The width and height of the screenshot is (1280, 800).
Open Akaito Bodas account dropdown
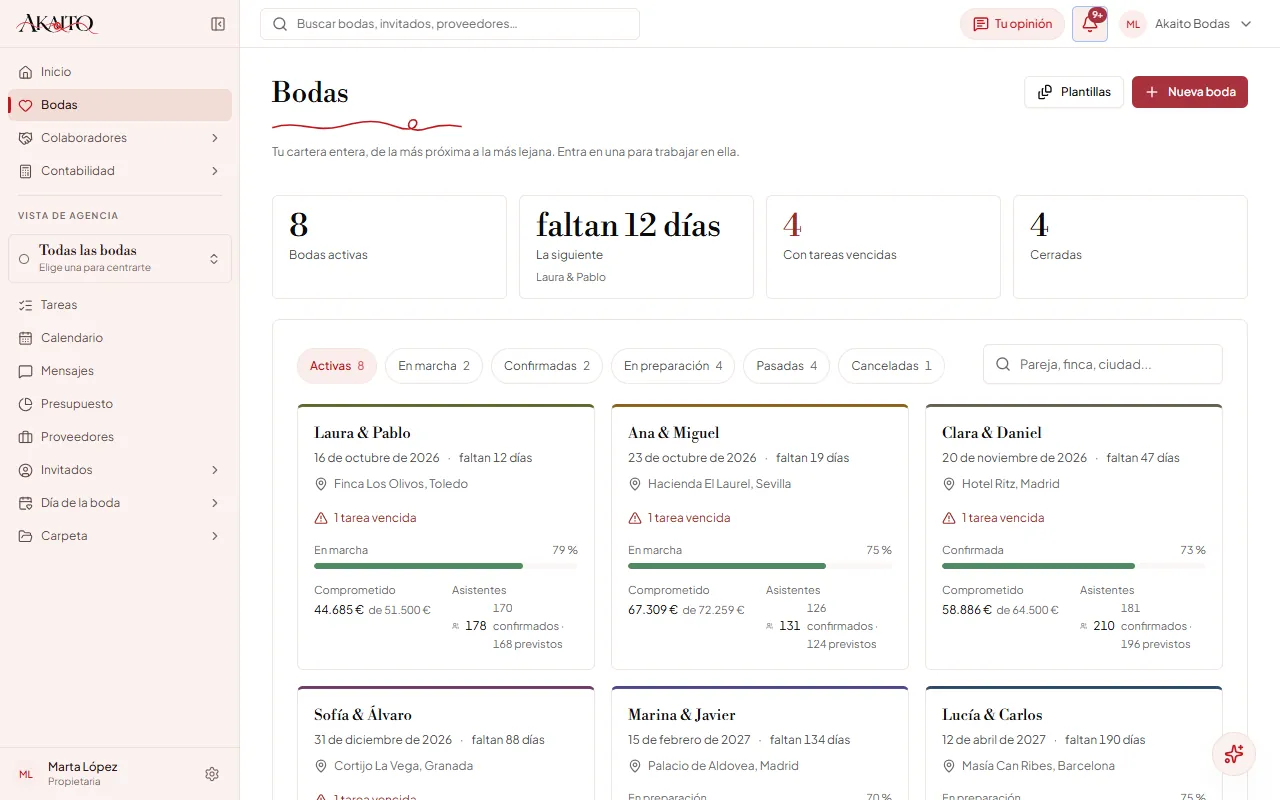tap(1187, 24)
